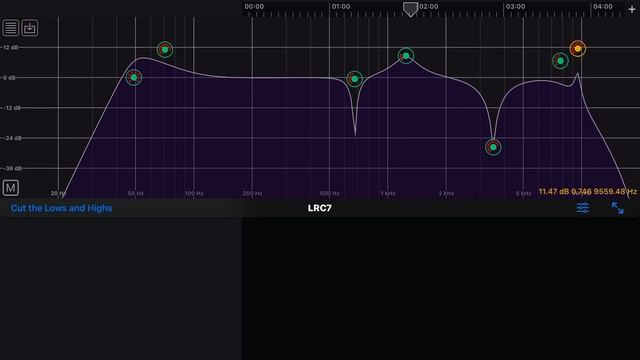The height and width of the screenshot is (360, 640).
Task: Click the 01:00 timeline mark
Action: [341, 7]
